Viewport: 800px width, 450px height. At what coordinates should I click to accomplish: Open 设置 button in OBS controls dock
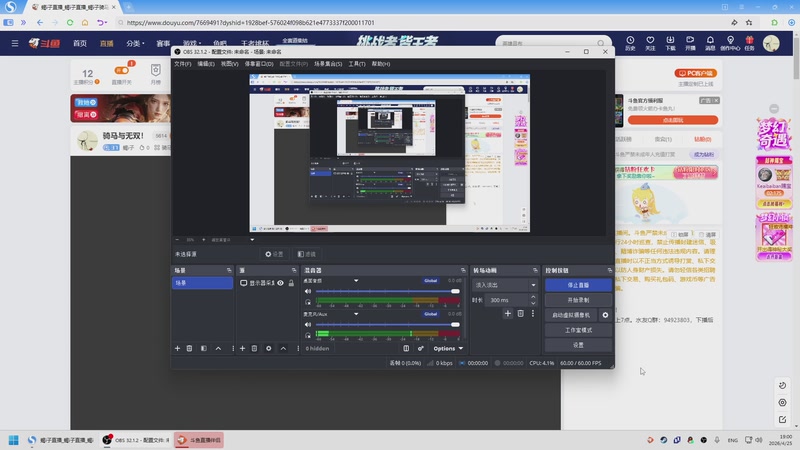[578, 345]
